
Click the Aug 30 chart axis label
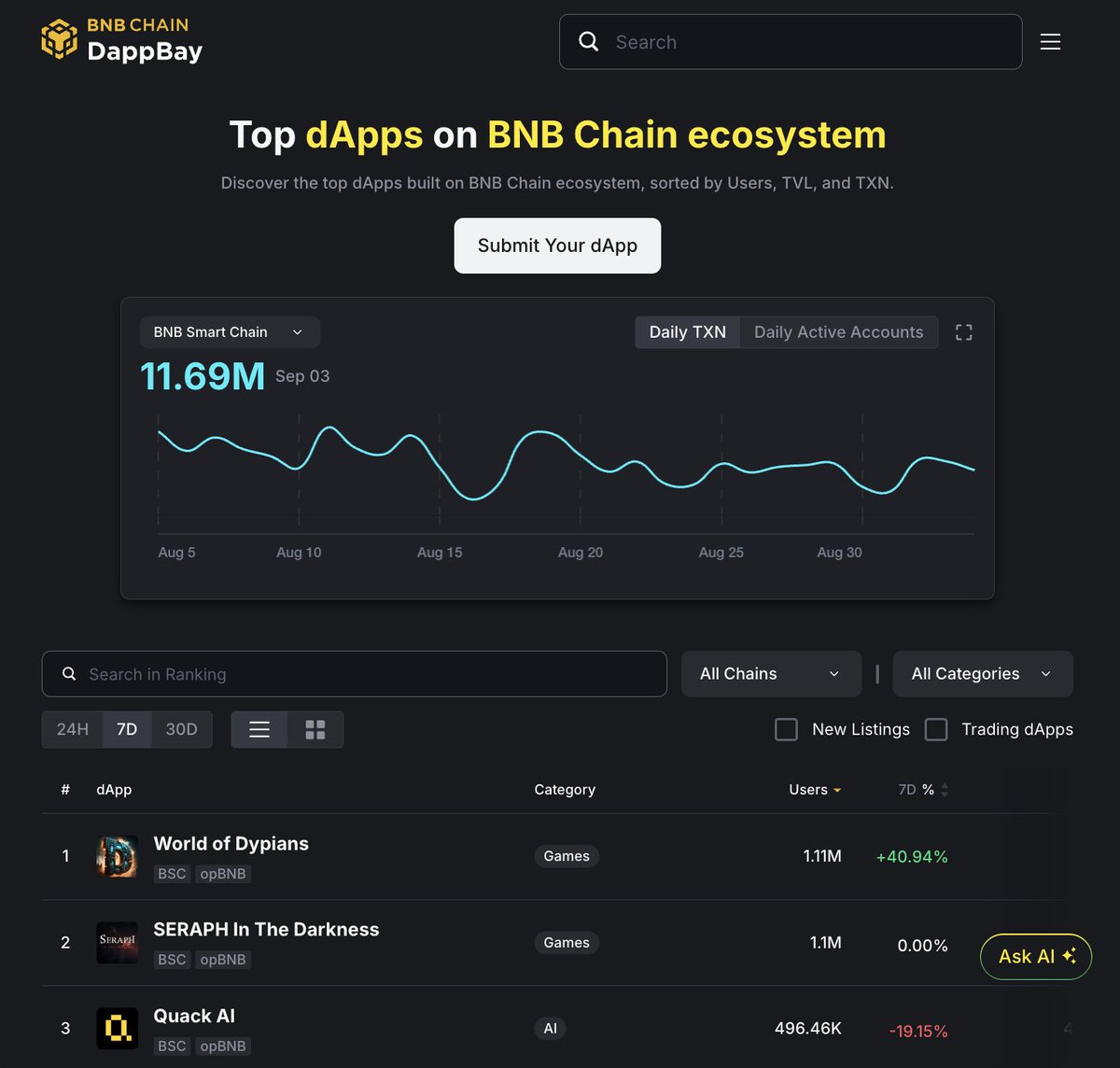coord(839,553)
